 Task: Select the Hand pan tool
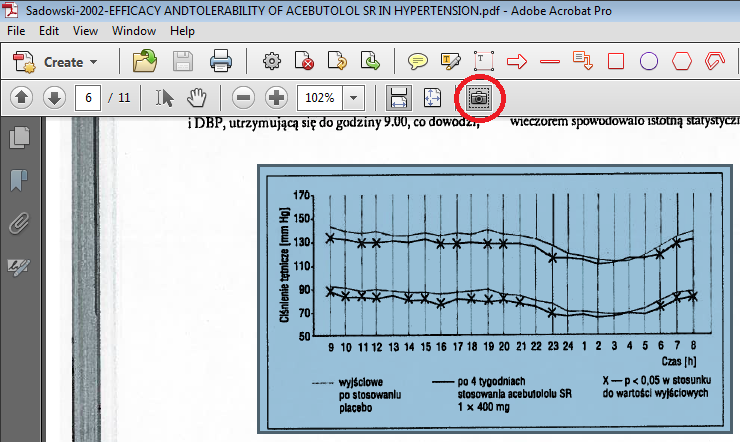pyautogui.click(x=197, y=98)
